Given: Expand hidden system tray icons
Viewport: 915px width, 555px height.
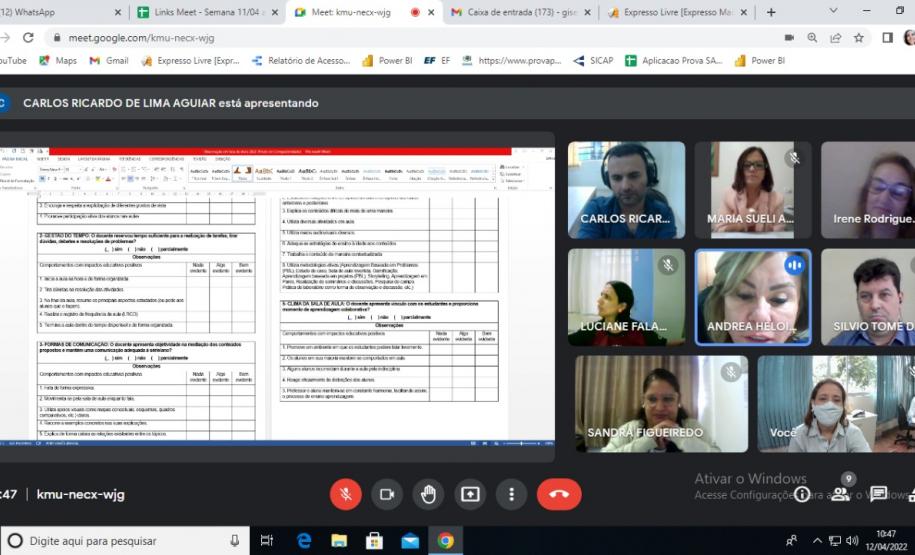Looking at the screenshot, I should pos(817,541).
